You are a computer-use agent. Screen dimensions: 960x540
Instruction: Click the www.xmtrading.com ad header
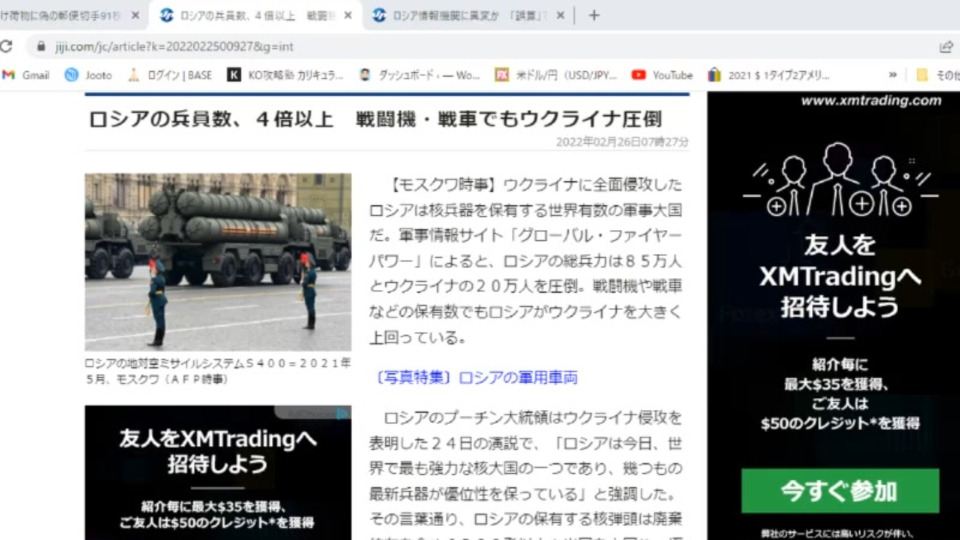(x=871, y=100)
